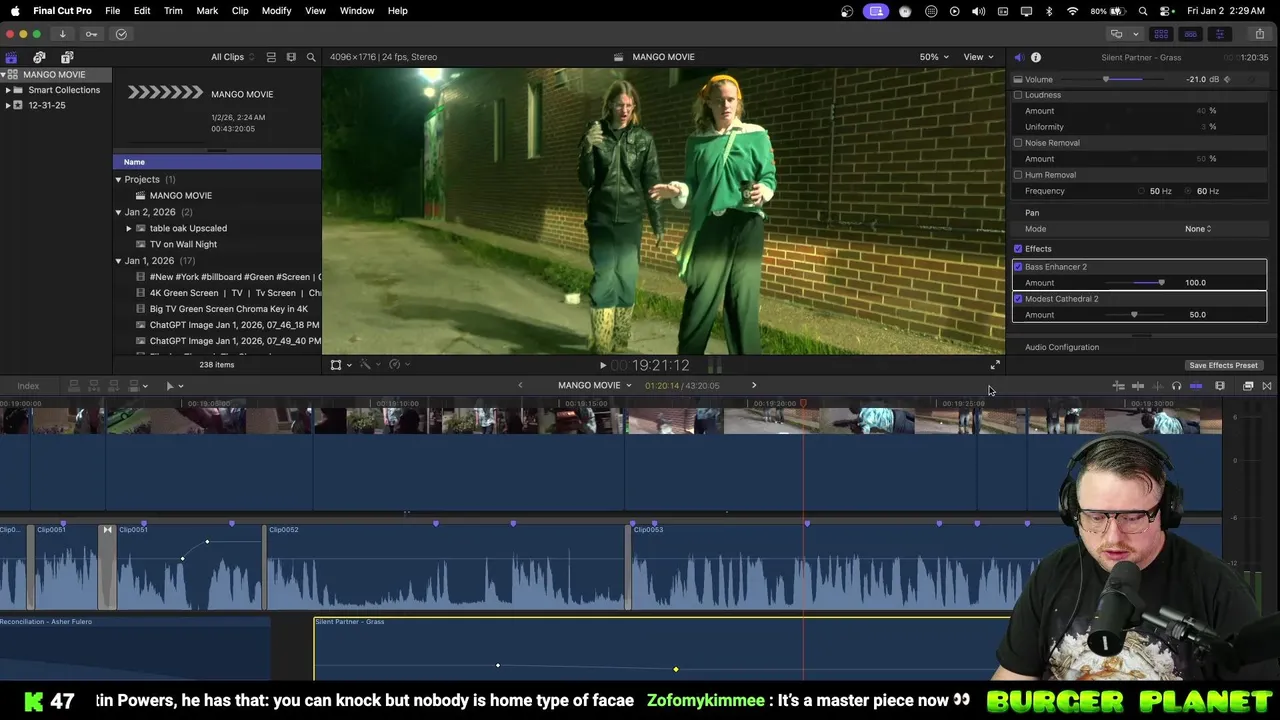Toggle filmstrip view icon in browser

(x=291, y=57)
